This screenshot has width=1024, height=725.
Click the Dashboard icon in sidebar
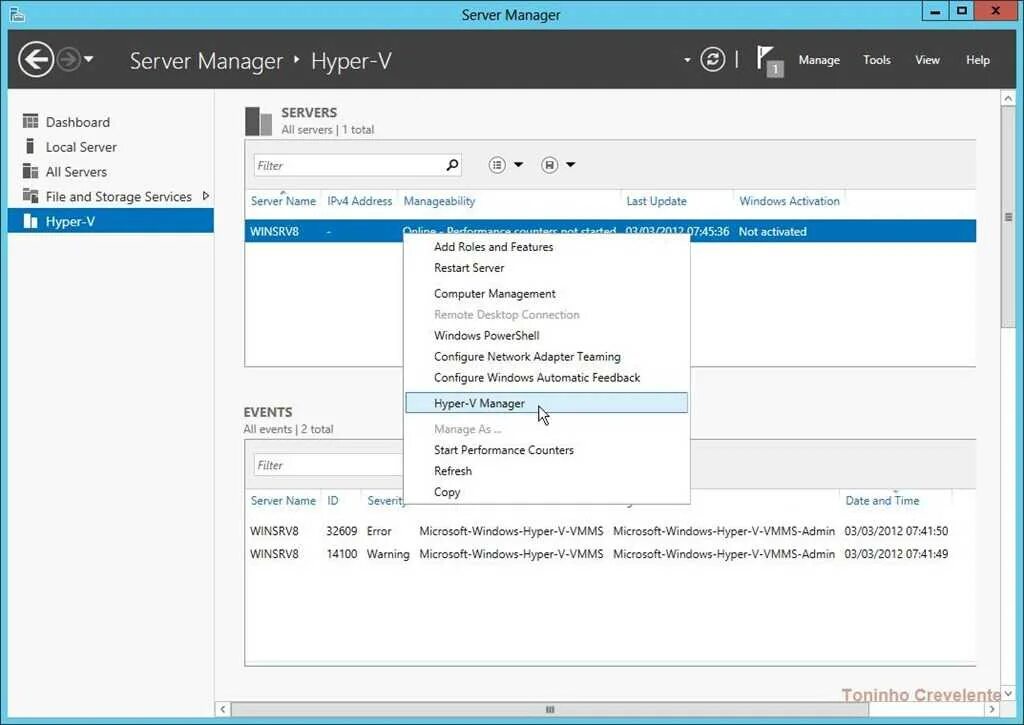30,121
